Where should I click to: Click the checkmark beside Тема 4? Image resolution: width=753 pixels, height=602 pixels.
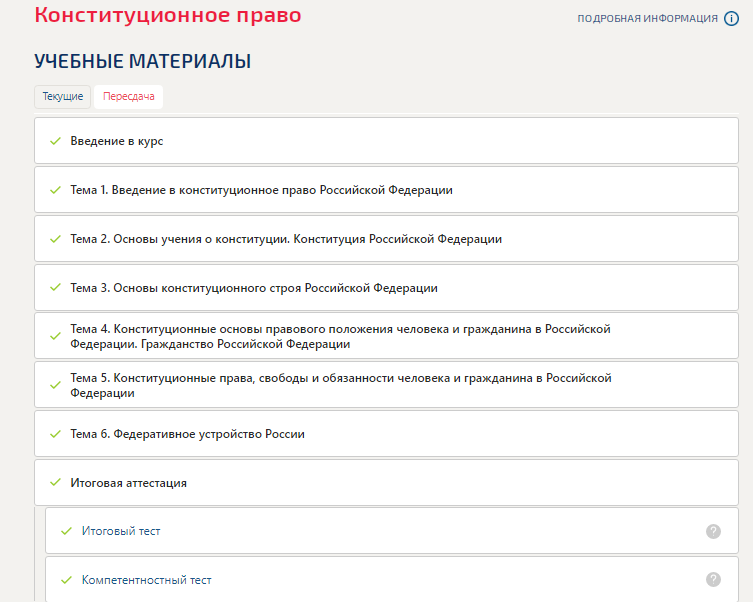tap(55, 336)
